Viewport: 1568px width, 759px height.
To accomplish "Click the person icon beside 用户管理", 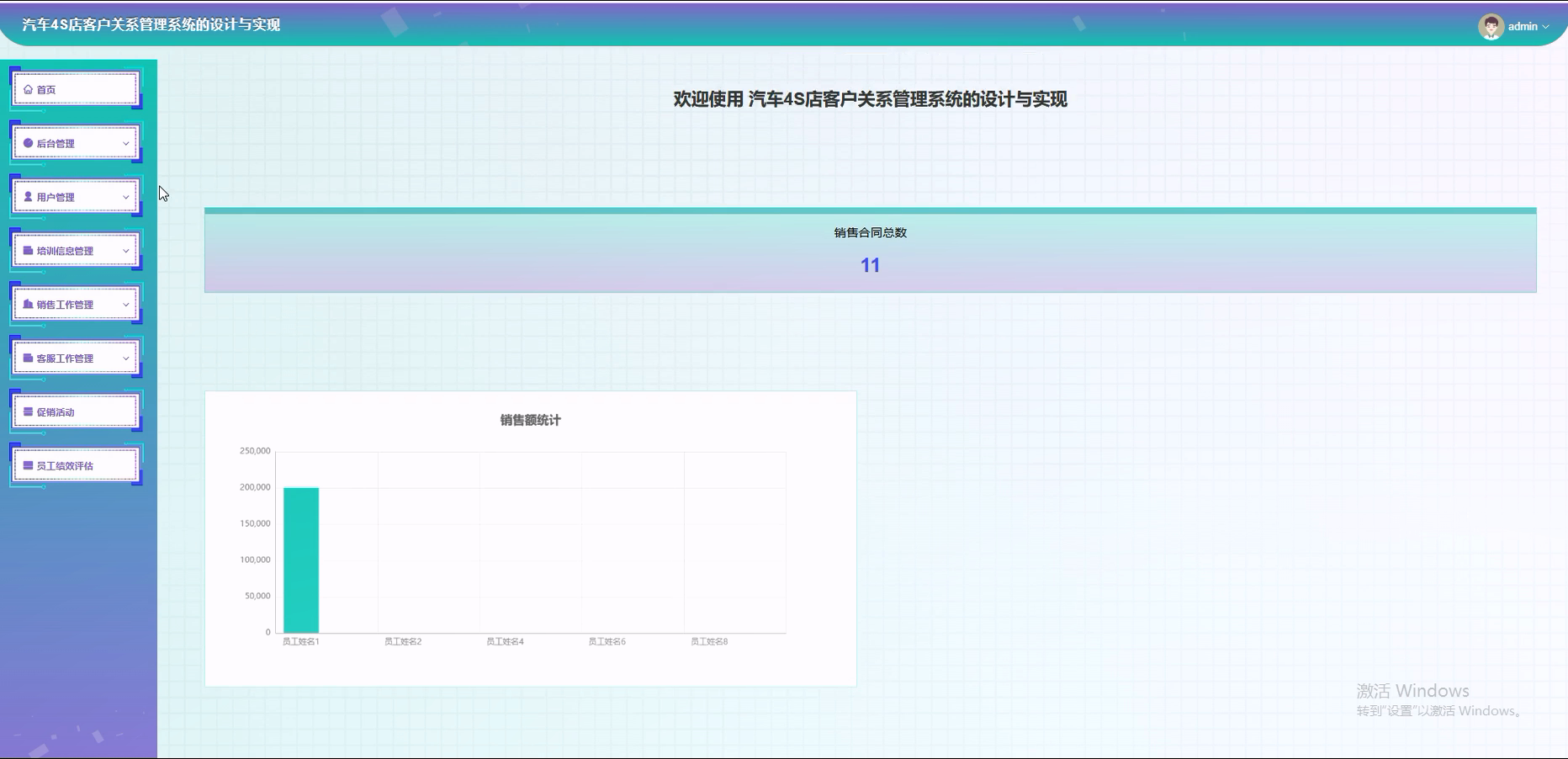I will tap(28, 197).
